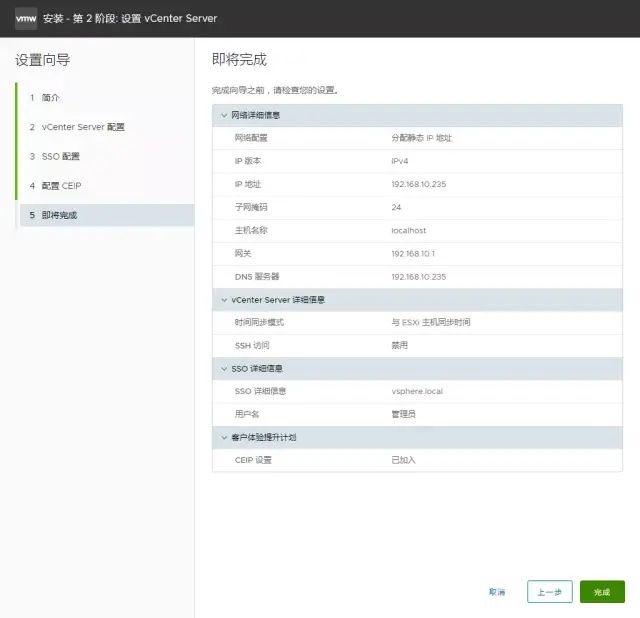
Task: Click the 时间同步模式 row label
Action: 259,322
